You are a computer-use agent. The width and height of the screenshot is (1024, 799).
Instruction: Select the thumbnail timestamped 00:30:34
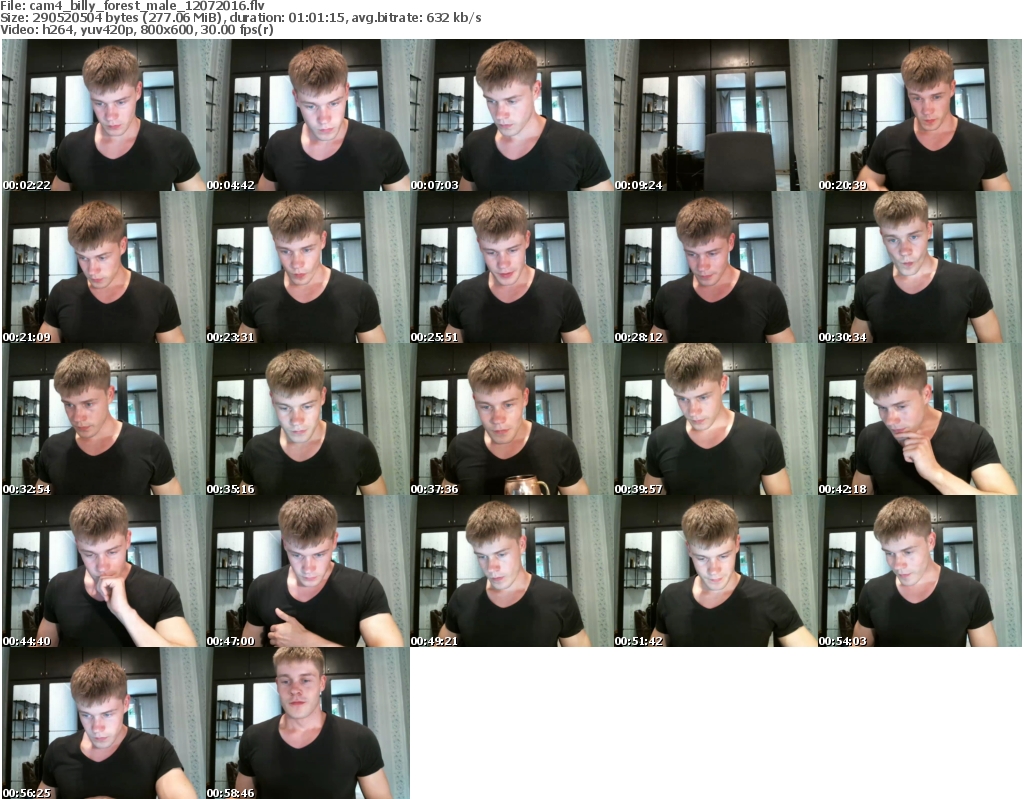click(920, 267)
